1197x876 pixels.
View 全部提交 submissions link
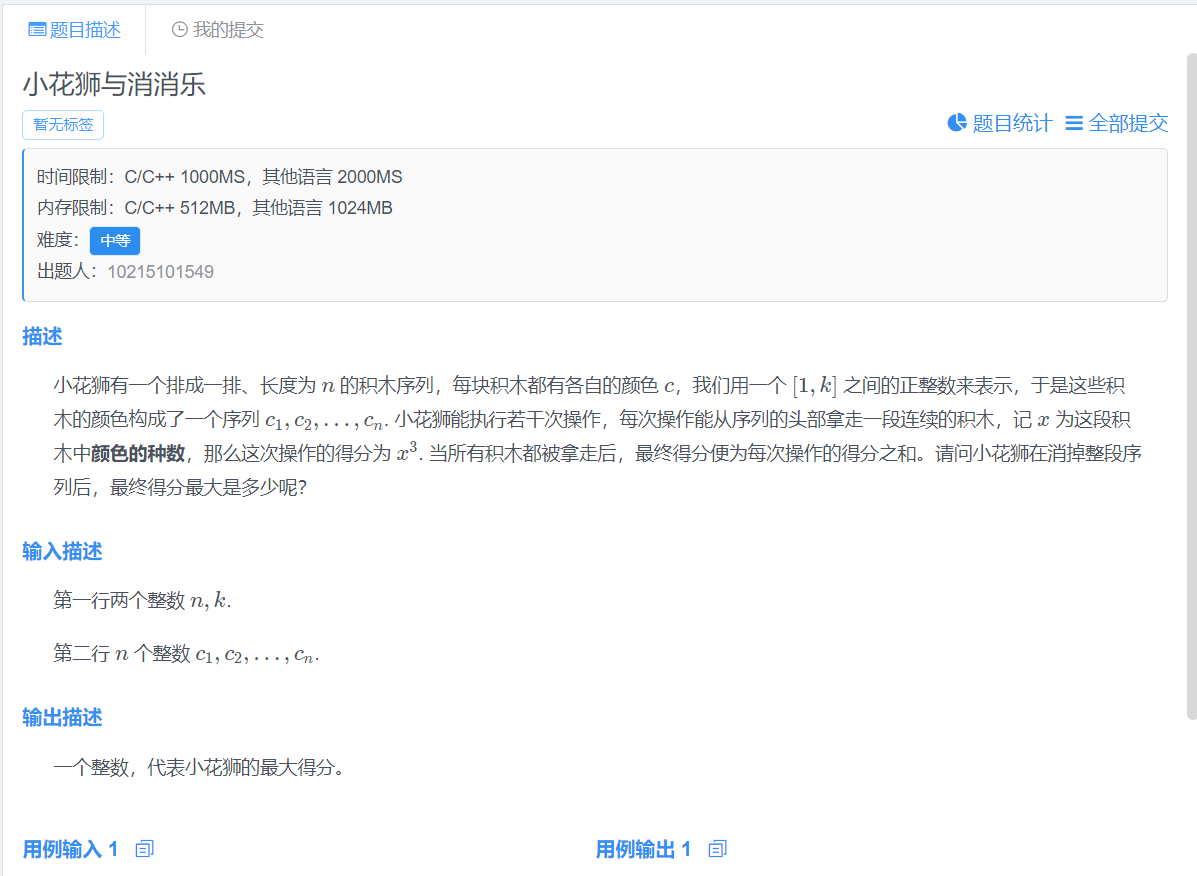click(1128, 123)
